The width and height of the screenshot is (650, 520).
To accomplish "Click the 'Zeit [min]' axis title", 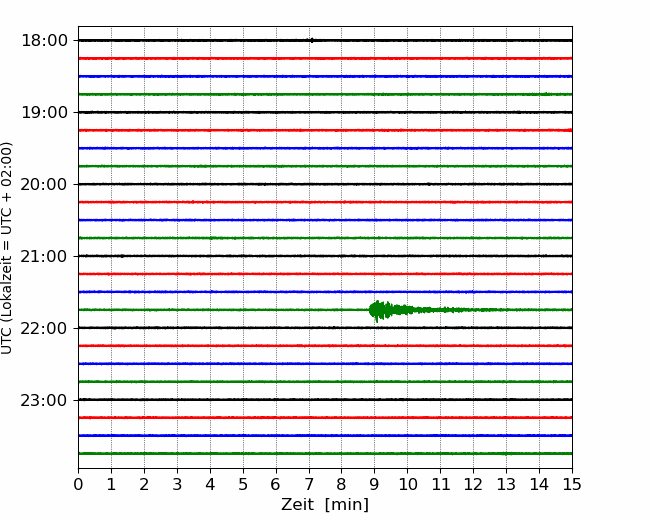I will (x=325, y=505).
